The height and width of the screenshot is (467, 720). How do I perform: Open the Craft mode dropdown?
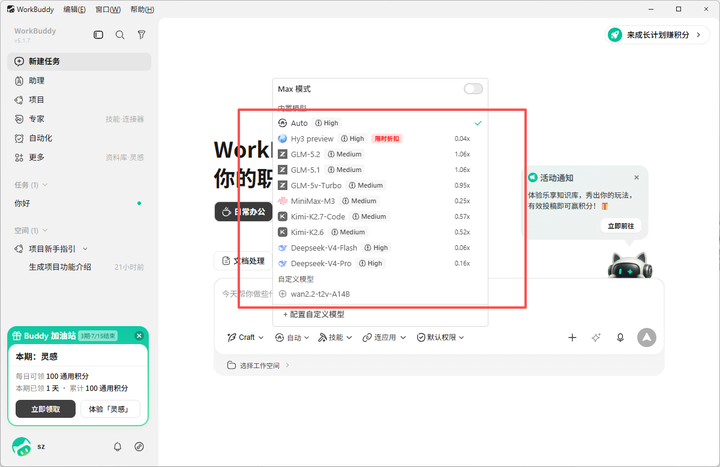click(246, 338)
